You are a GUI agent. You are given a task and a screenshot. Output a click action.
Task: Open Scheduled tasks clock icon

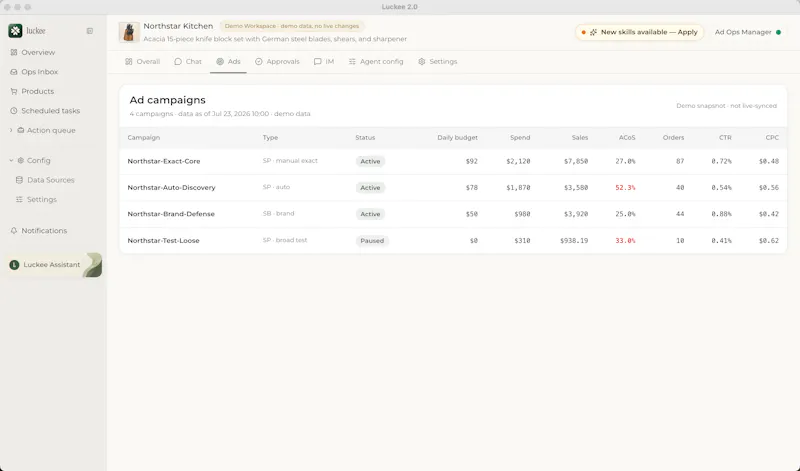pos(14,111)
